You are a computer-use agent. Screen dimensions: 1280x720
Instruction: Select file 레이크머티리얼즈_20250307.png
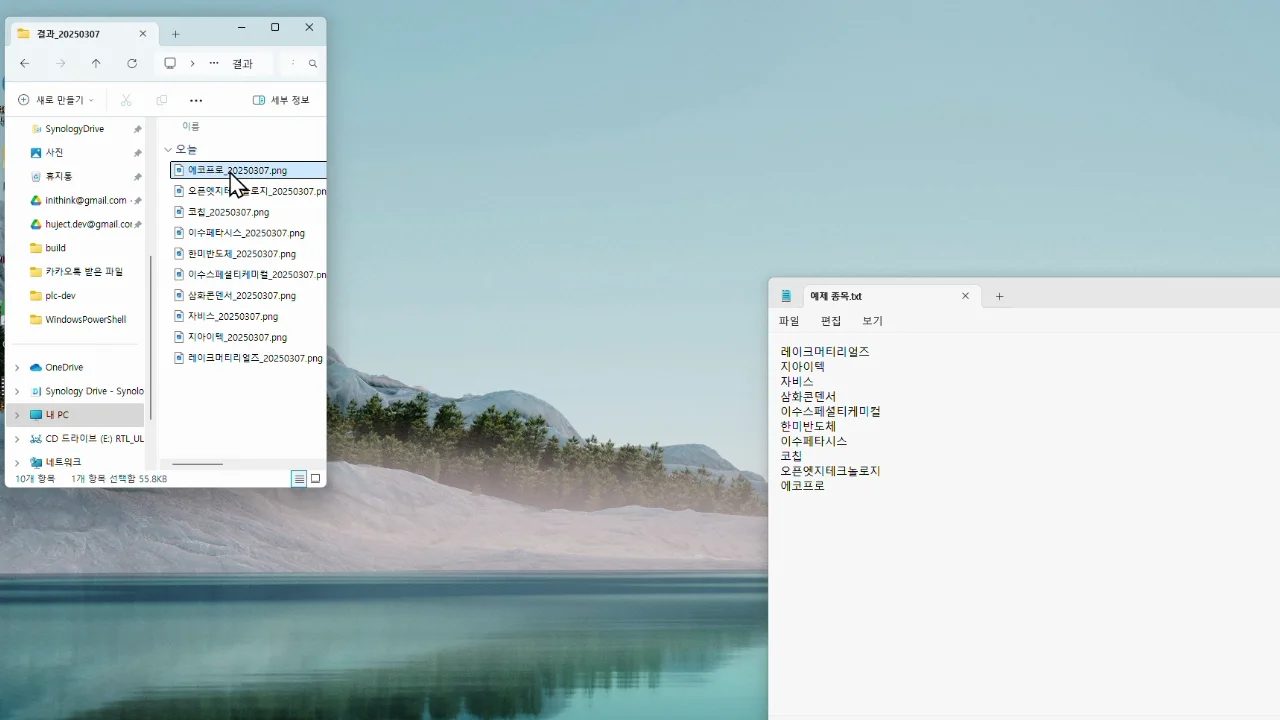248,358
